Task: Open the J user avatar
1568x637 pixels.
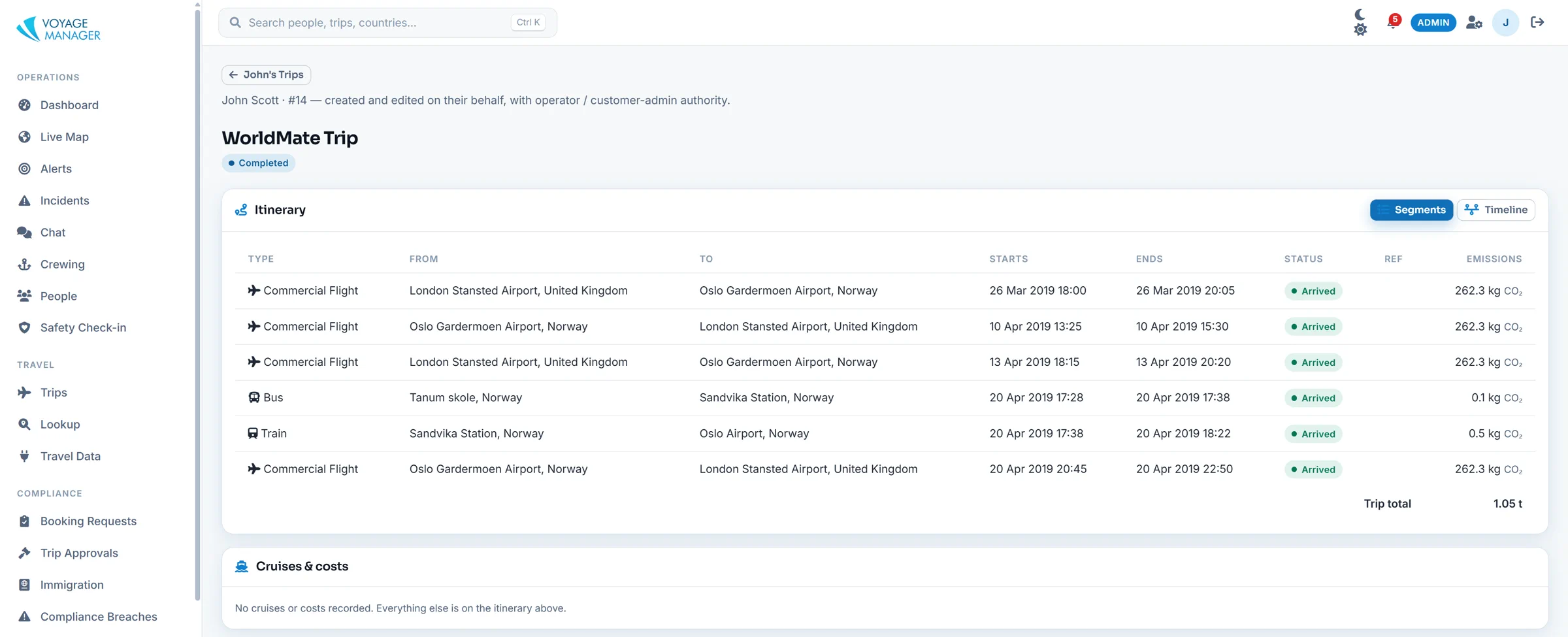Action: click(x=1505, y=22)
